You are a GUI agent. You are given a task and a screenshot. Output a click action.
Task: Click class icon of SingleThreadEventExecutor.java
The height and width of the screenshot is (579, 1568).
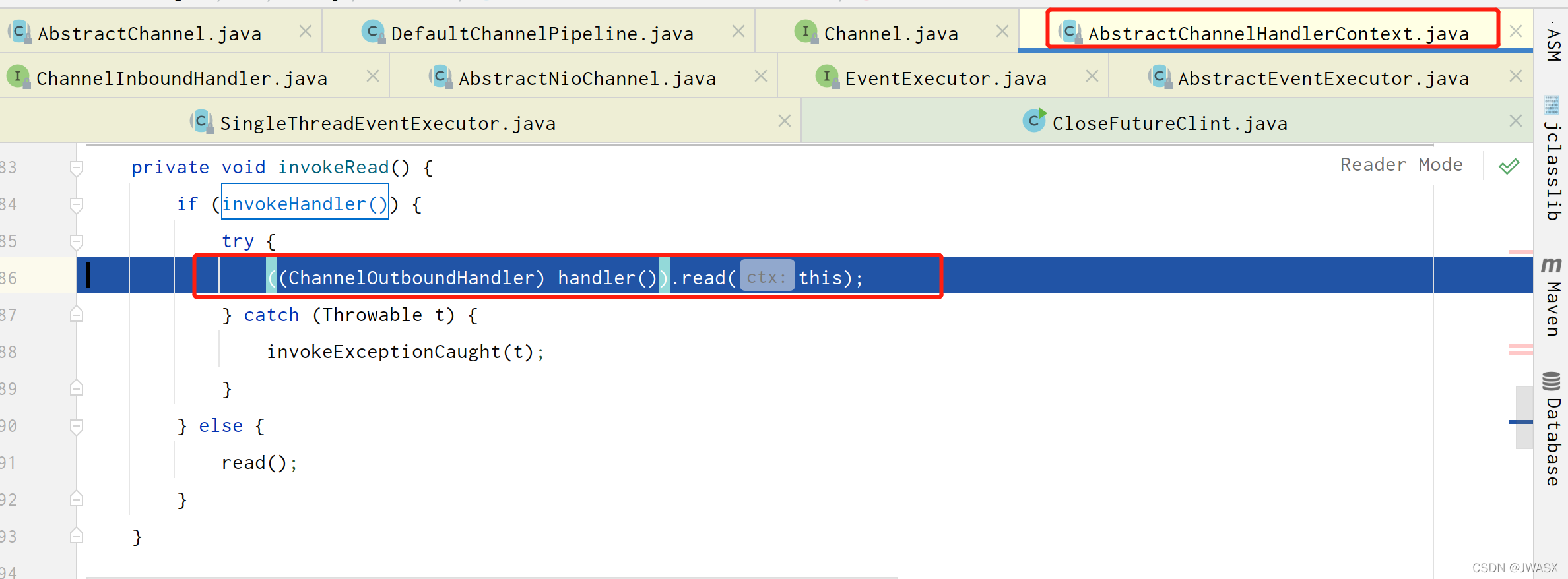[201, 121]
